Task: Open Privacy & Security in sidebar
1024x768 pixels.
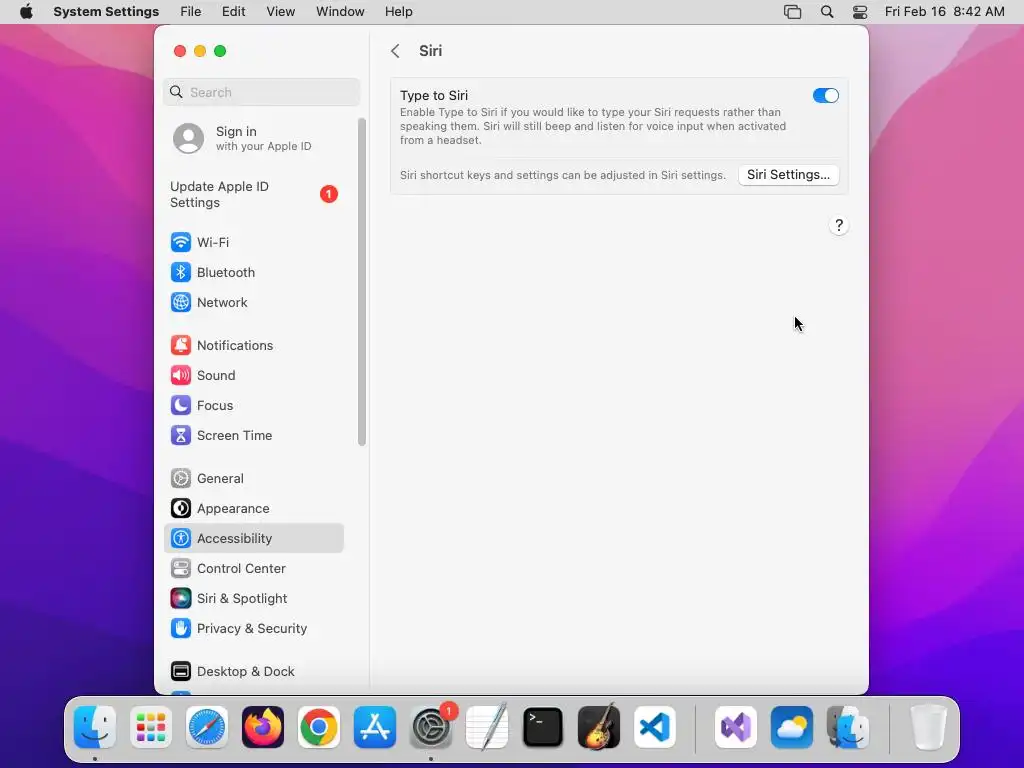Action: (x=253, y=629)
